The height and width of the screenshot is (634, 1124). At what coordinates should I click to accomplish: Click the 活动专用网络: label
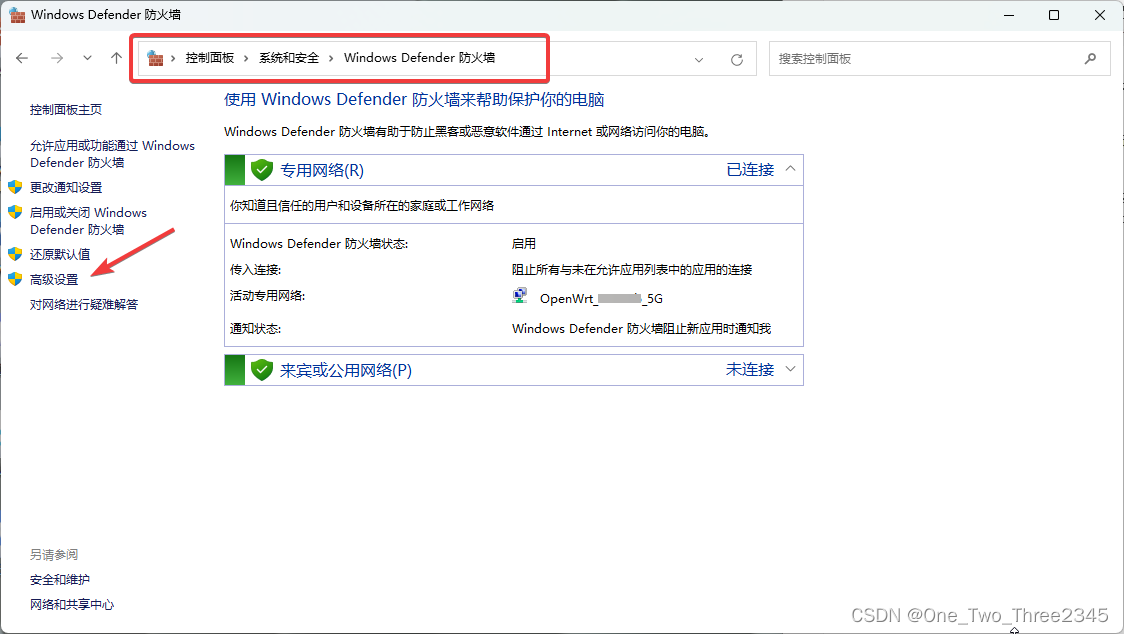267,295
